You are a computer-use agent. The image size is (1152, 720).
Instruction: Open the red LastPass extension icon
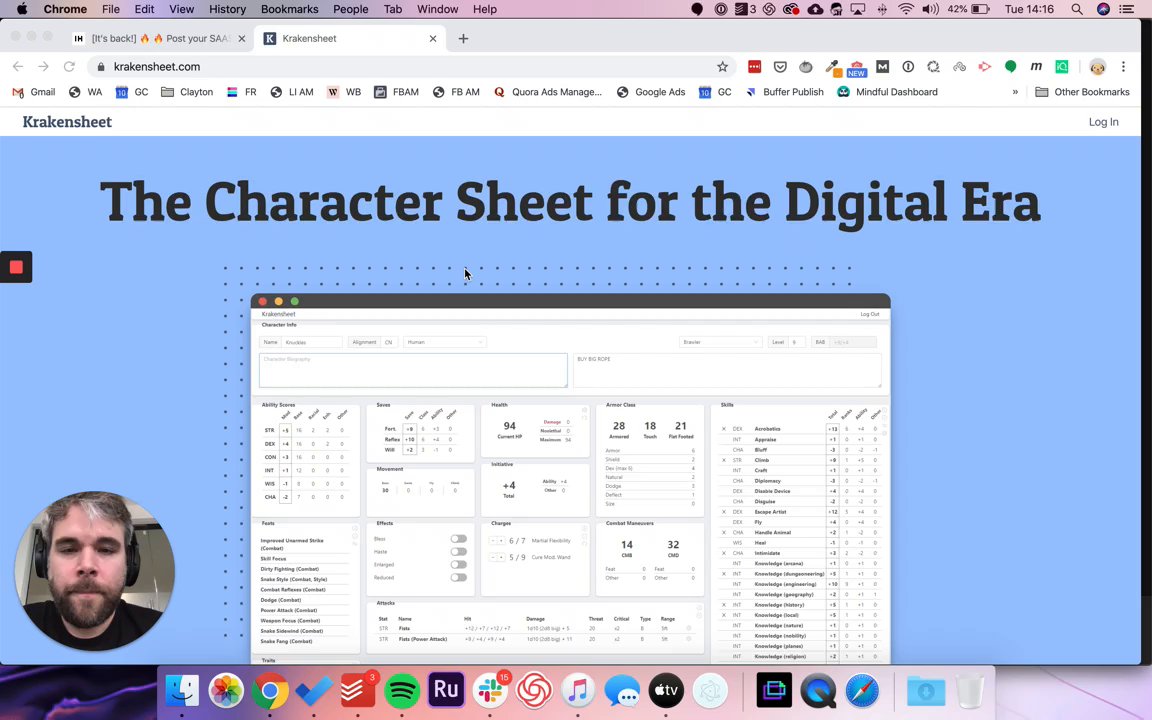[x=755, y=67]
